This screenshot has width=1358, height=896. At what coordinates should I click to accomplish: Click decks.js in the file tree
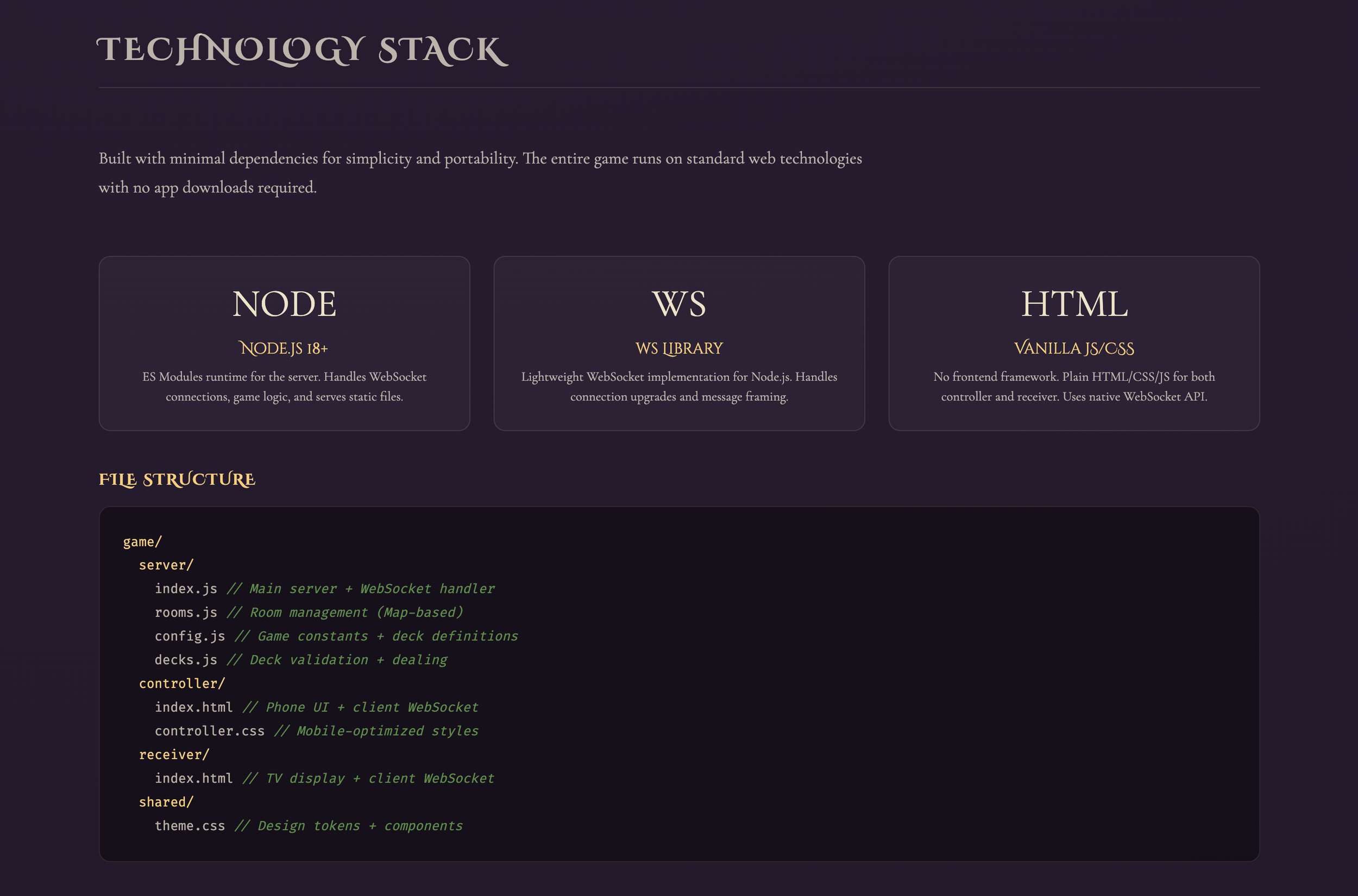(x=186, y=660)
